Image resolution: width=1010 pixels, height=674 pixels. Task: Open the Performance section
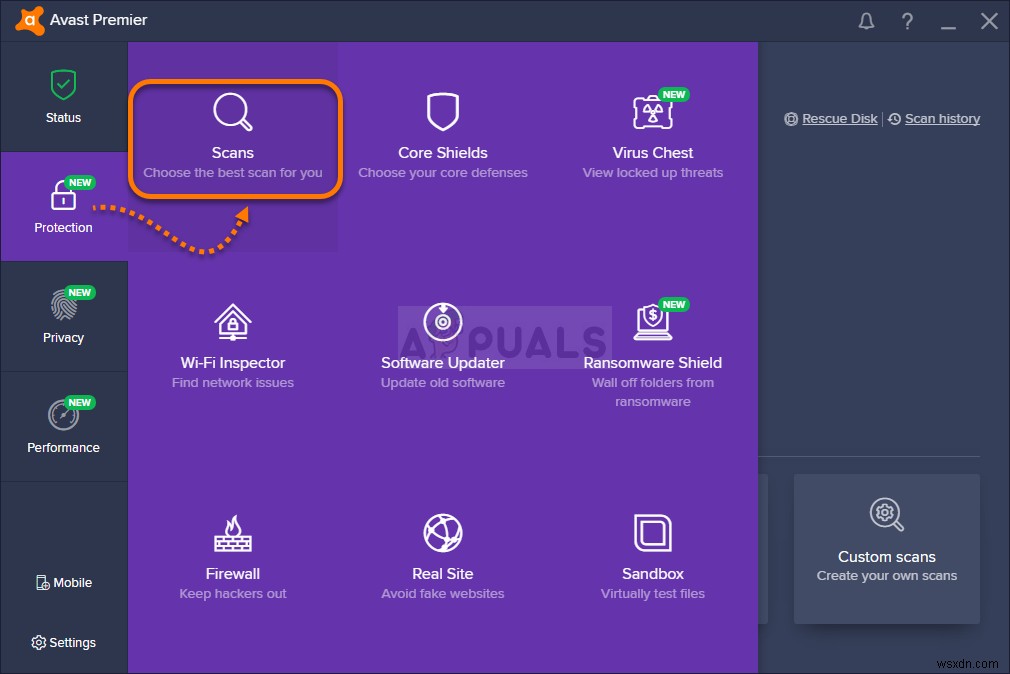tap(63, 427)
